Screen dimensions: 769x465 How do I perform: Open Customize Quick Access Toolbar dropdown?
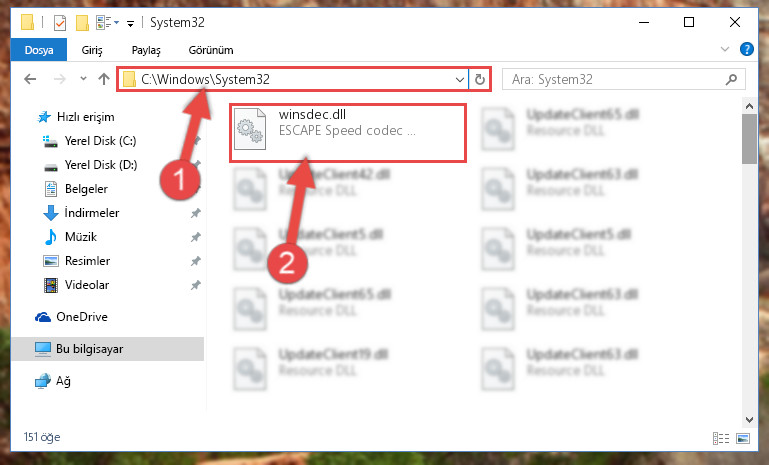130,23
